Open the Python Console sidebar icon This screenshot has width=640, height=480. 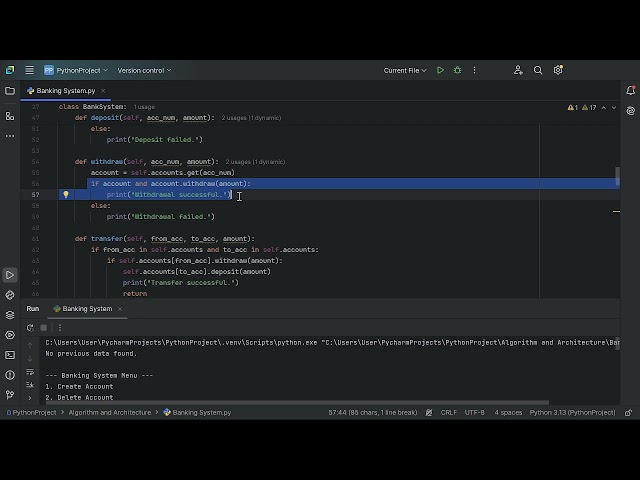(10, 335)
